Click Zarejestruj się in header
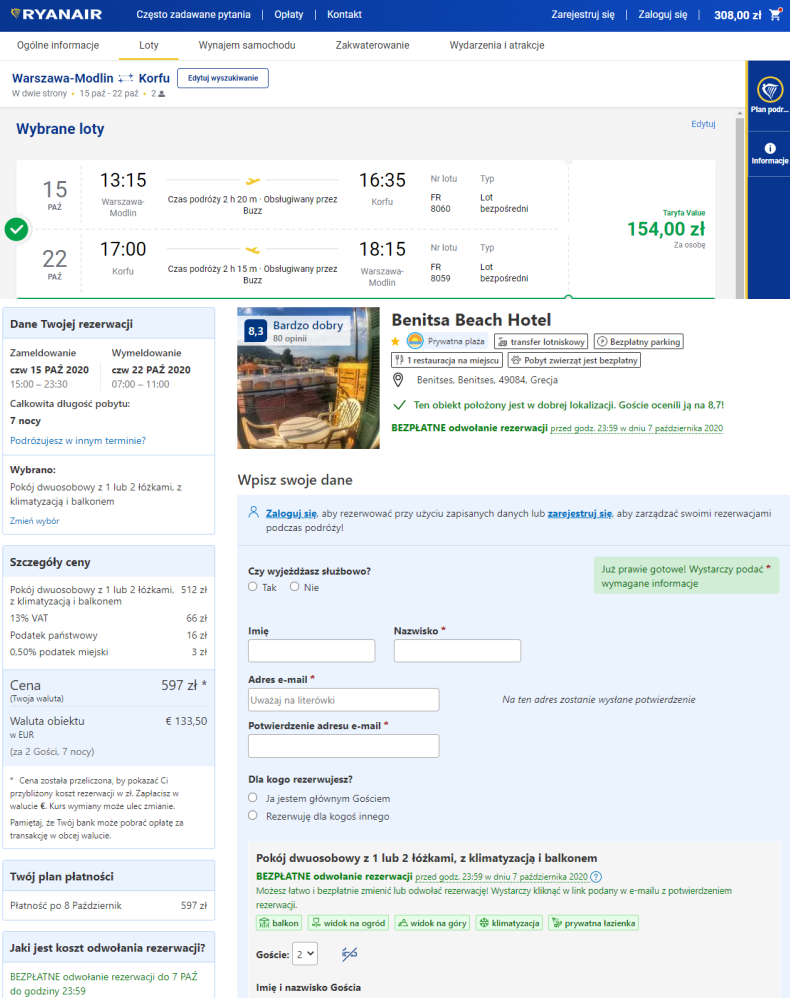Image resolution: width=790 pixels, height=998 pixels. coord(583,14)
